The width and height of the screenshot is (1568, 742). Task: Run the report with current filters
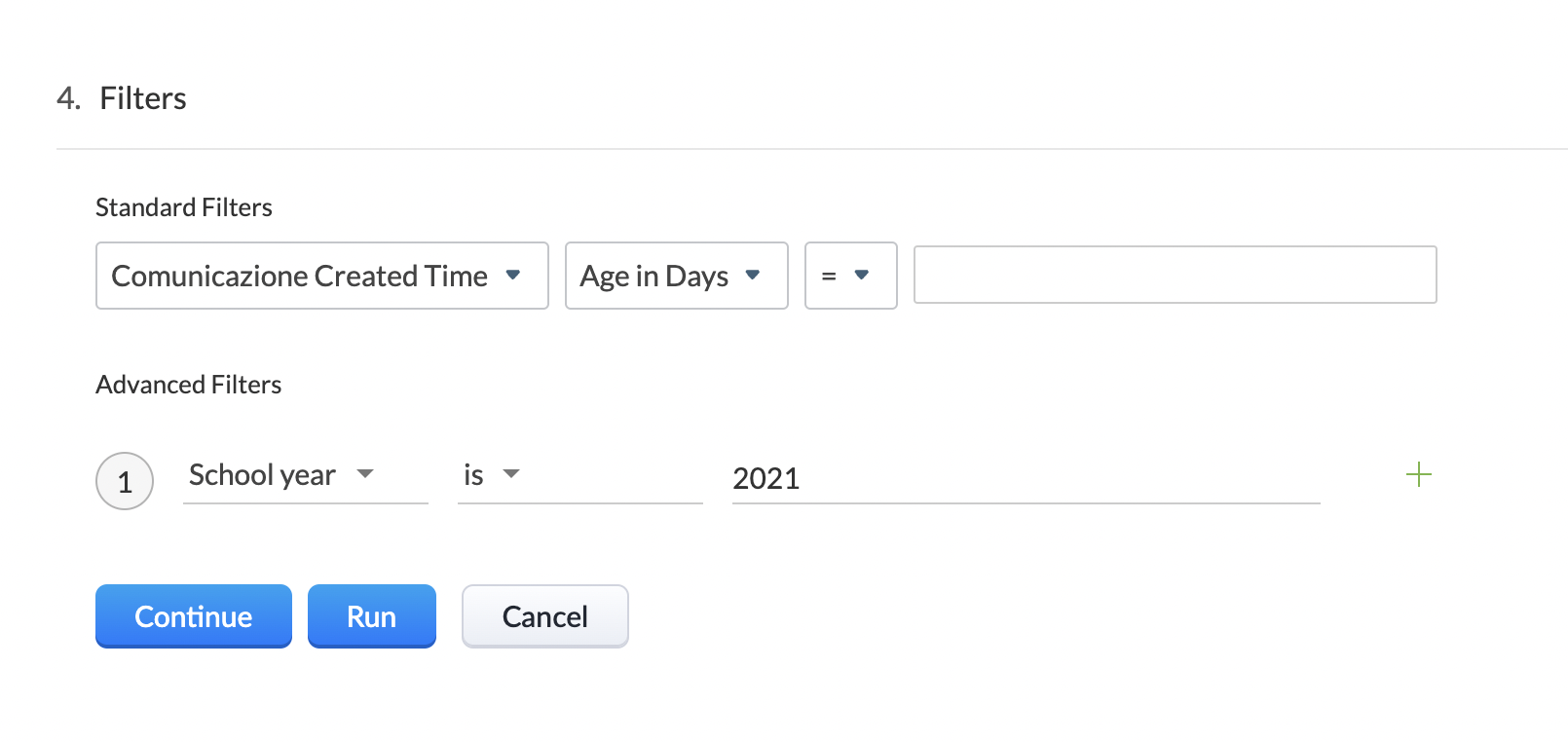[x=371, y=616]
